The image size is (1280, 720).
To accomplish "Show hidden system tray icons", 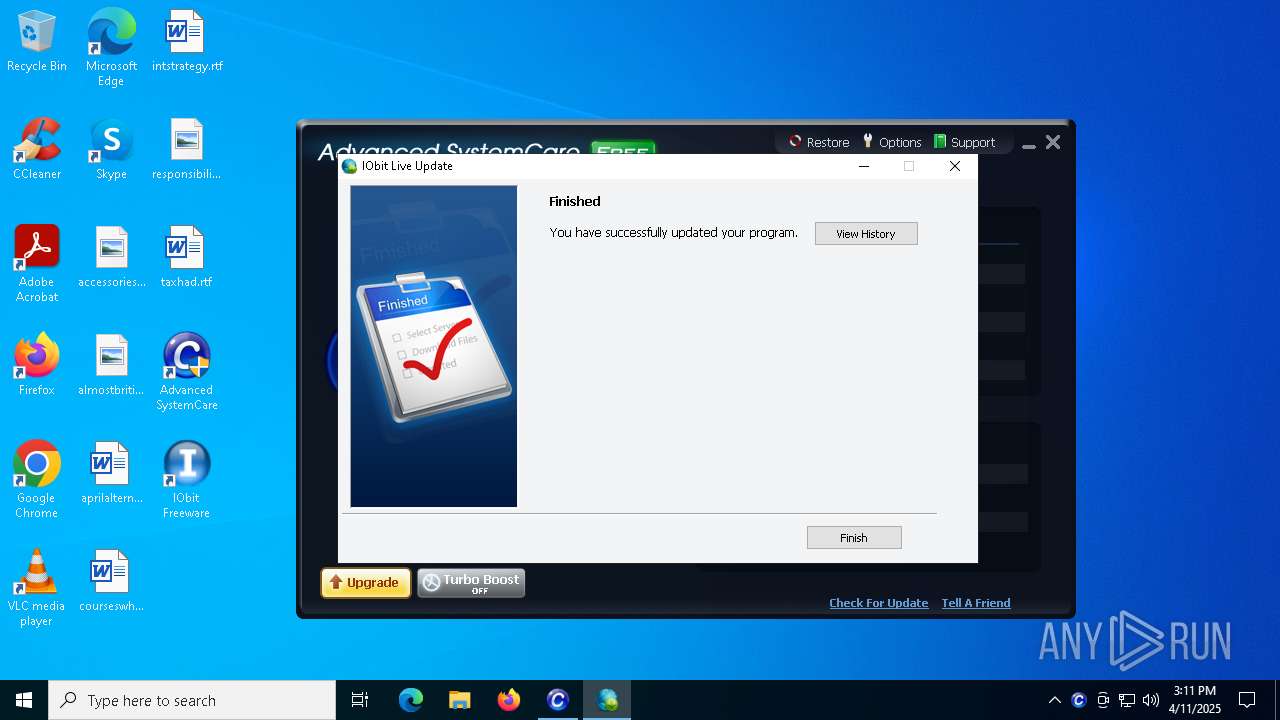I will point(1054,700).
